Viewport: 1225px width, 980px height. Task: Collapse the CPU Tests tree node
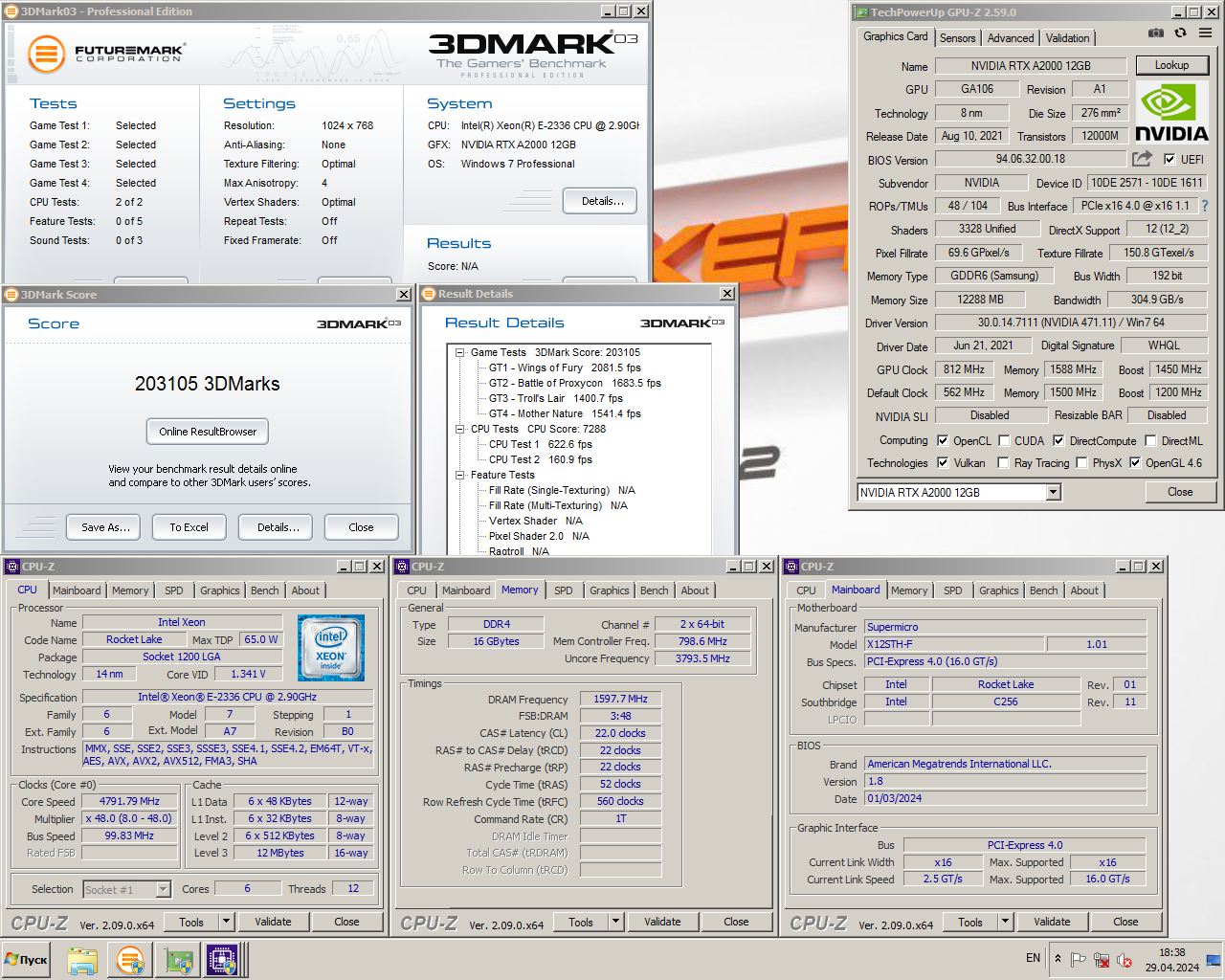pos(459,429)
